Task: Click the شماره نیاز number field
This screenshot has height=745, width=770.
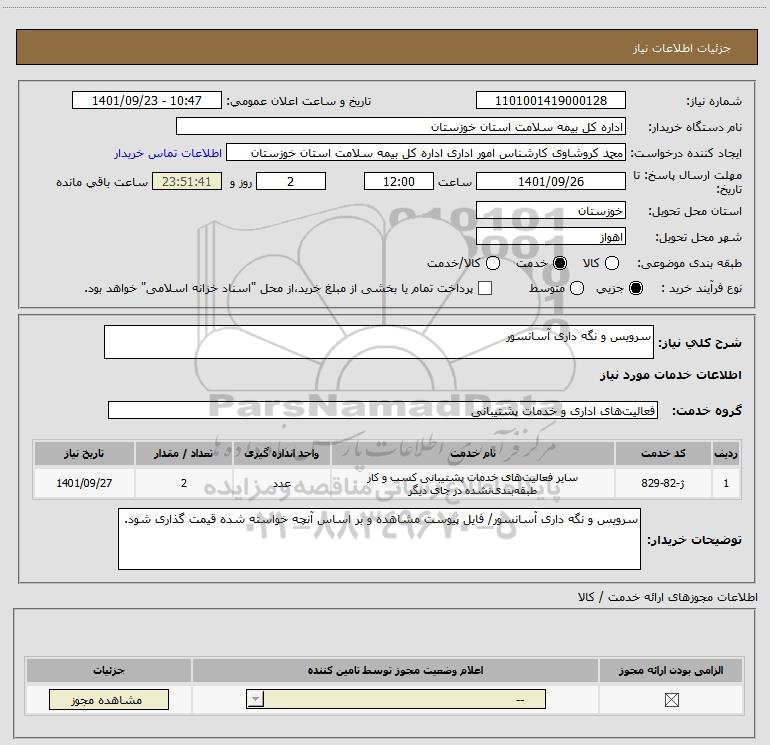Action: click(x=550, y=100)
